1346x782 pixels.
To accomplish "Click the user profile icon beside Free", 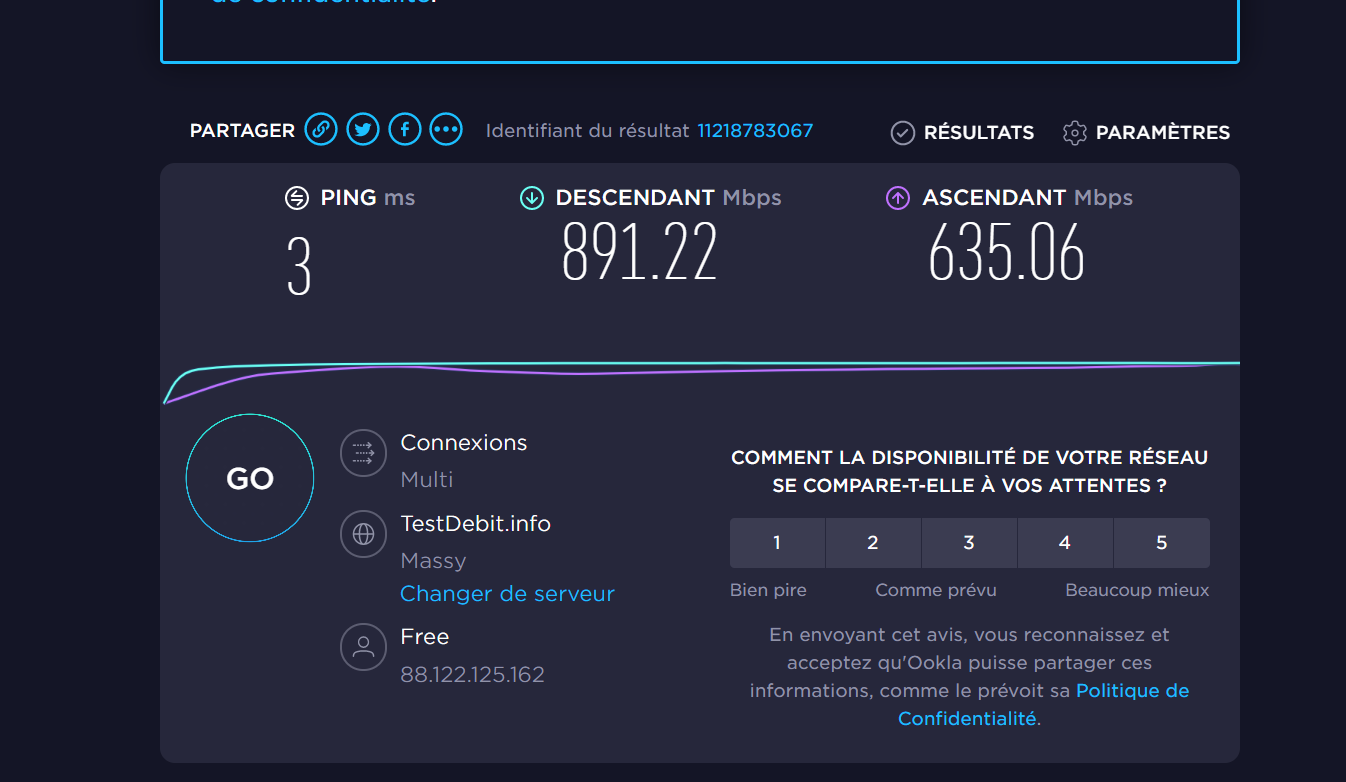I will tap(363, 647).
